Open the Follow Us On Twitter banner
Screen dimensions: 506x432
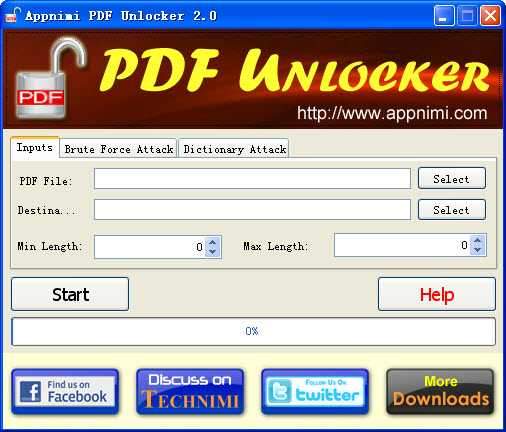315,392
